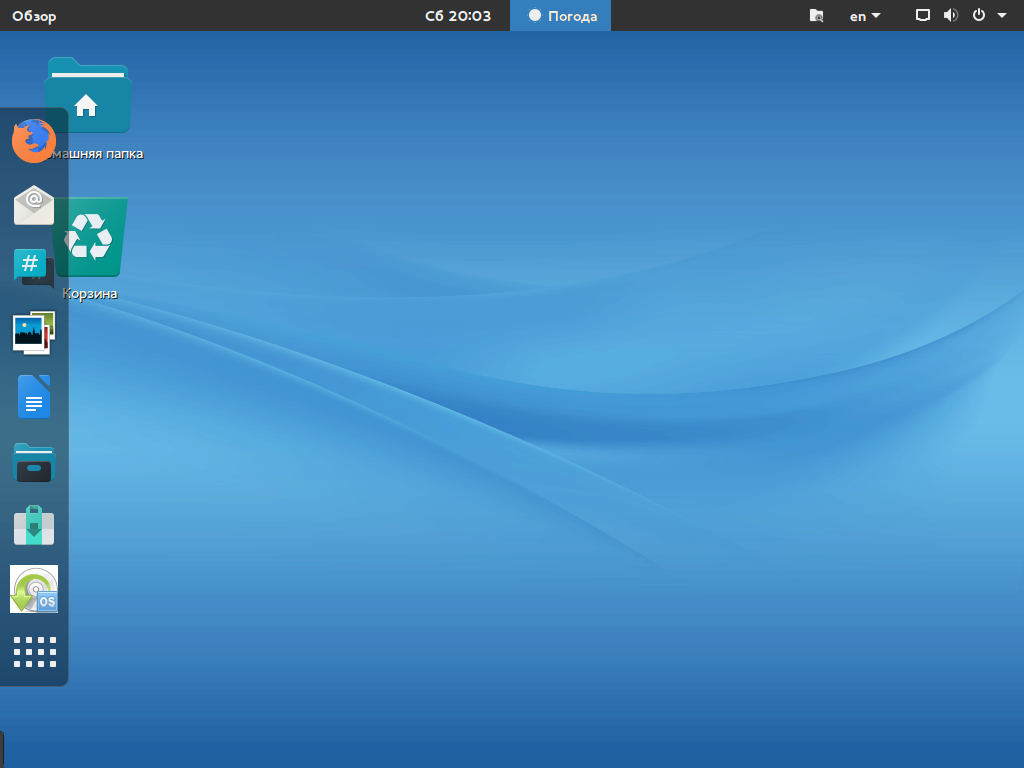Launch the document writer from the dock
1024x768 pixels.
34,396
